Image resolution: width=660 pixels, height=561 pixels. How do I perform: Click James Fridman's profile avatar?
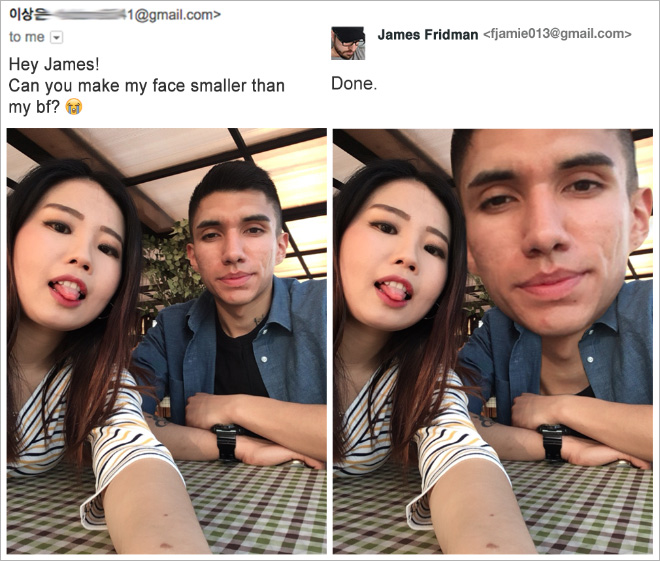348,43
